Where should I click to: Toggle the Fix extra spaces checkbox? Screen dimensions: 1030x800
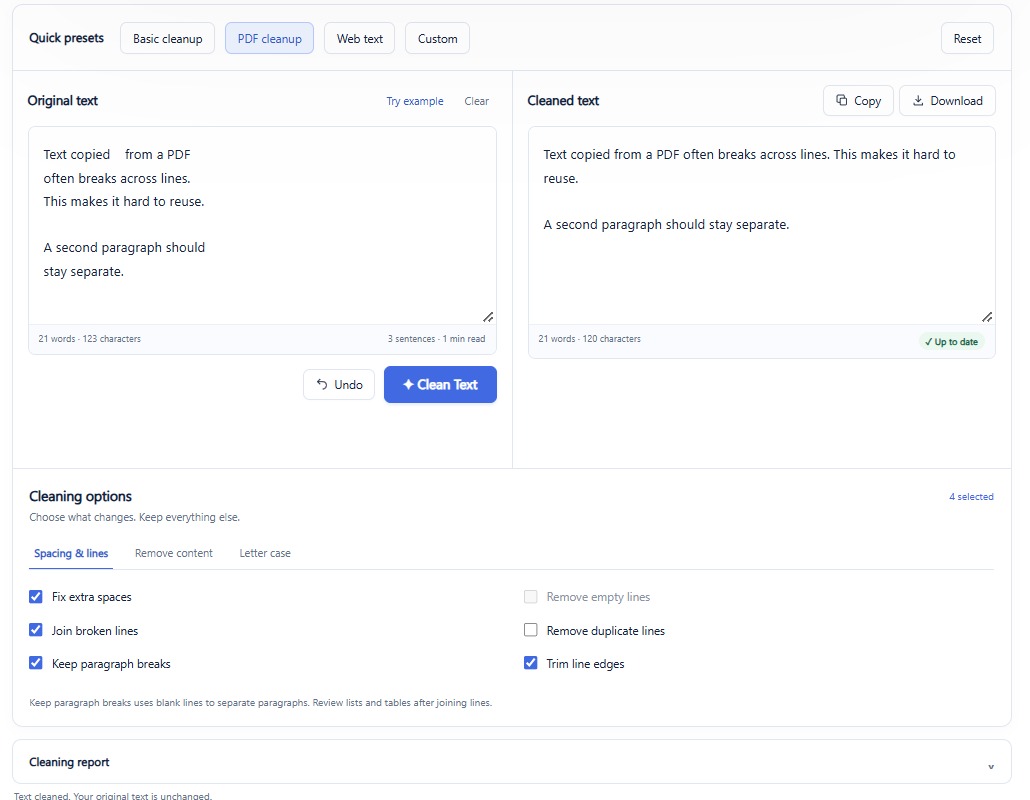35,596
